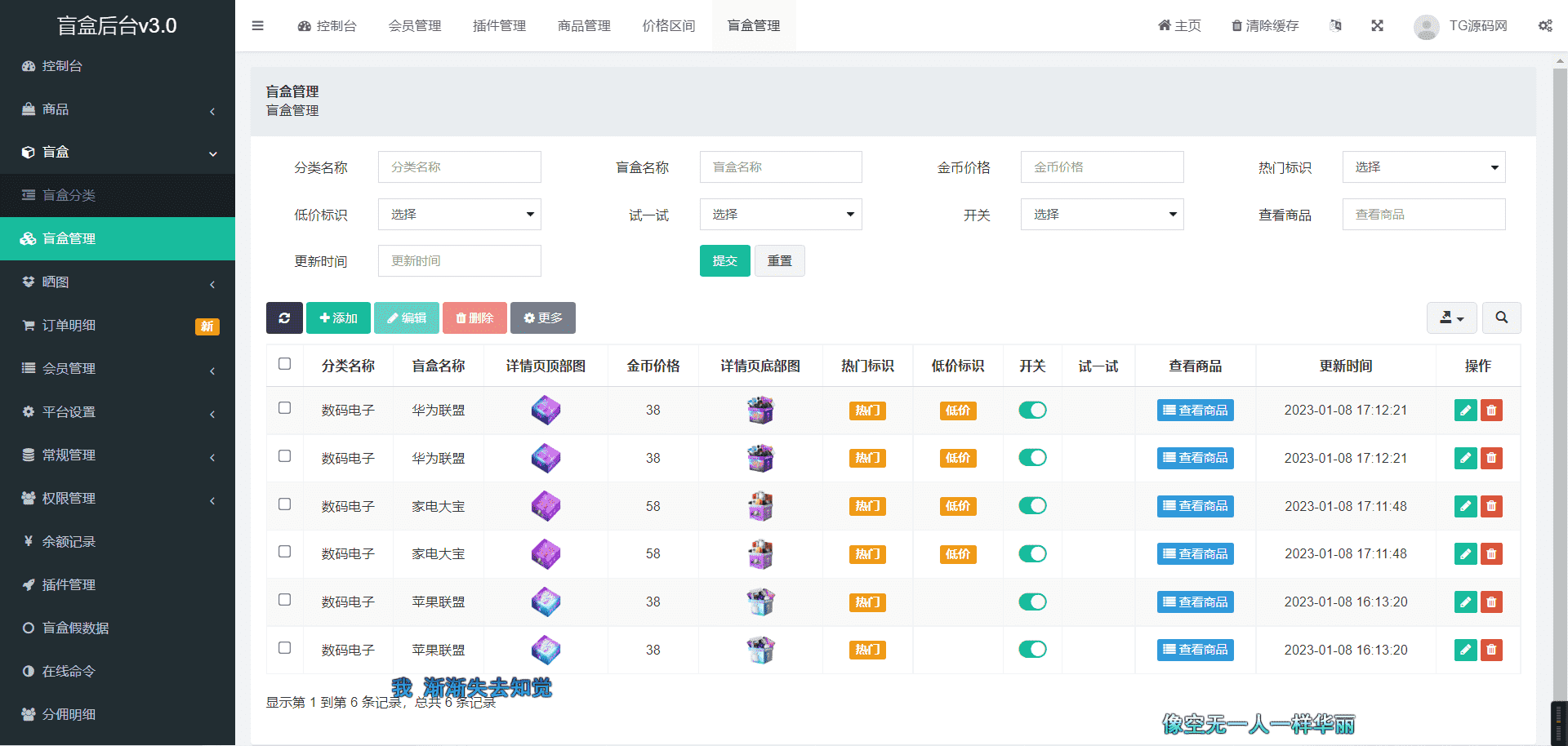Image resolution: width=1568 pixels, height=746 pixels.
Task: Open the 热门标识 select dropdown
Action: (1423, 167)
